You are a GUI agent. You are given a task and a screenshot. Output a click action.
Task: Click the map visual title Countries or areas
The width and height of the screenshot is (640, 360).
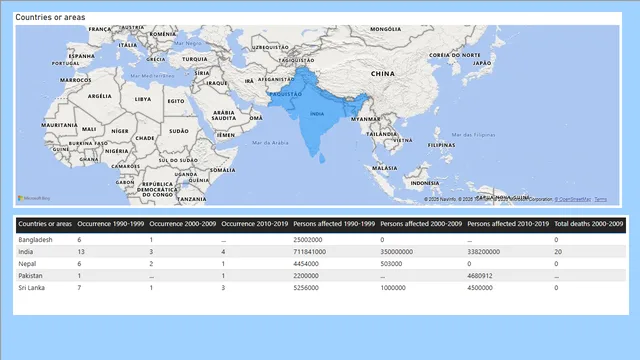coord(50,17)
